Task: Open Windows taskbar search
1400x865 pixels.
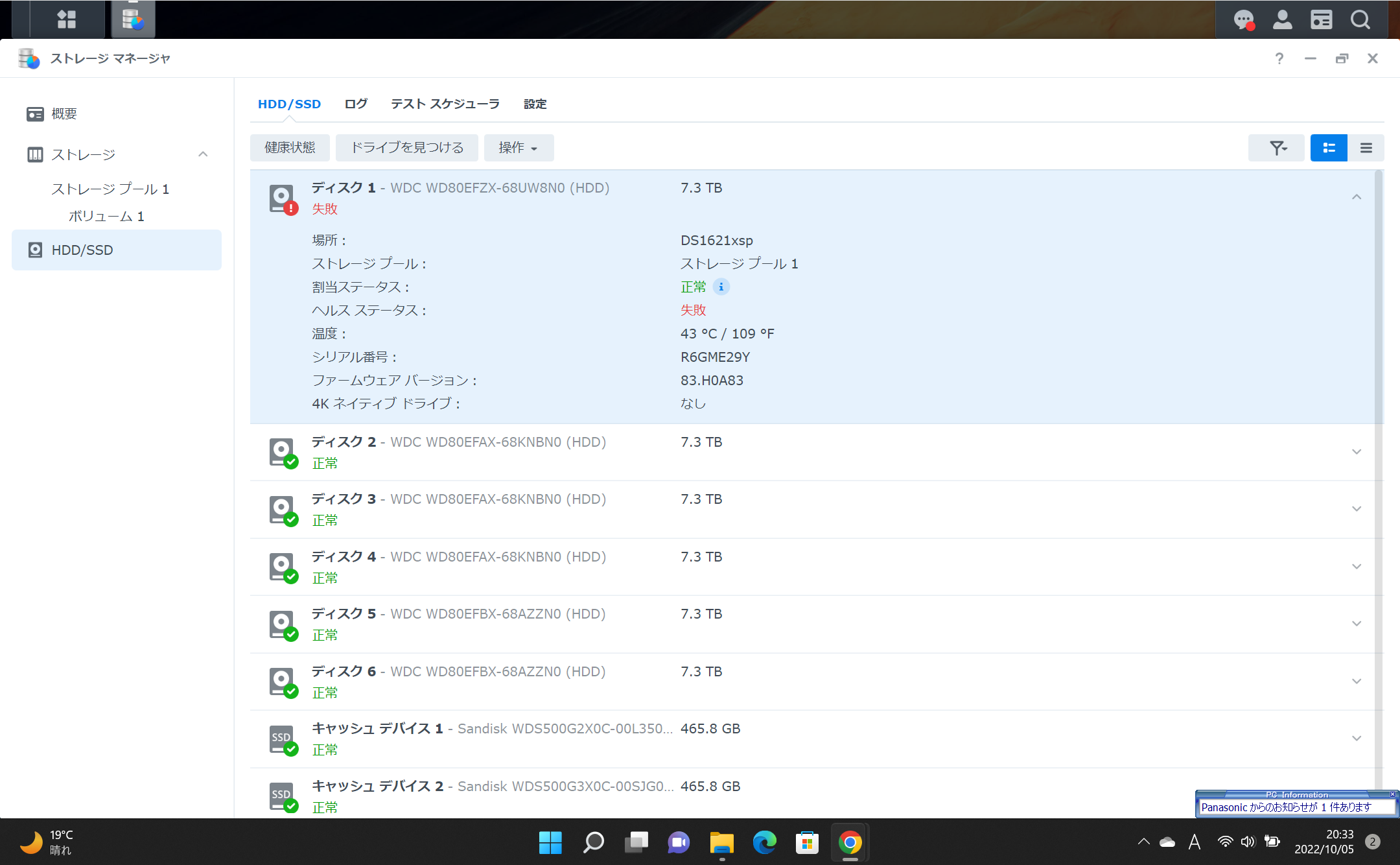Action: point(593,842)
